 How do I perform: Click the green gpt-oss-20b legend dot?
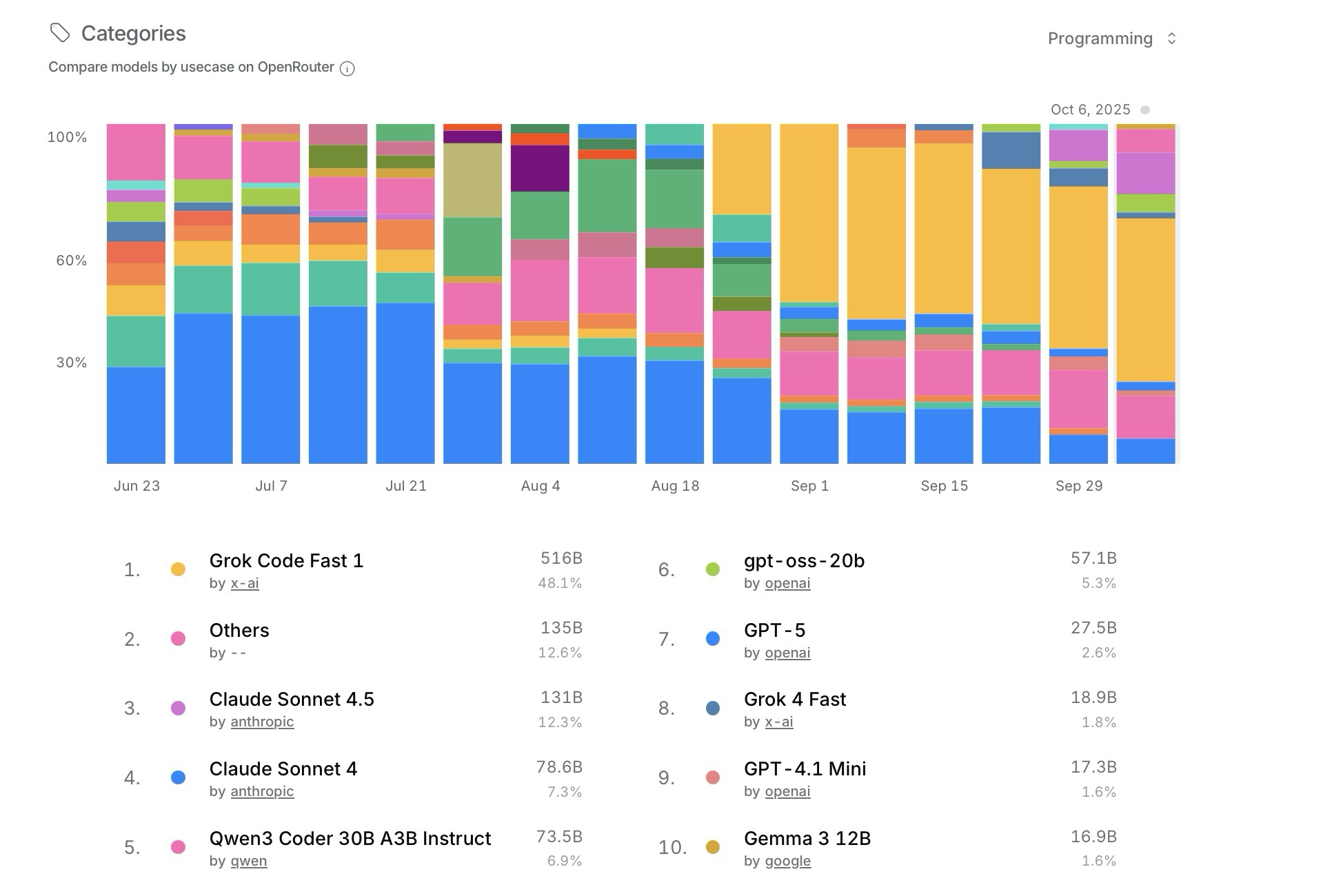[x=713, y=569]
